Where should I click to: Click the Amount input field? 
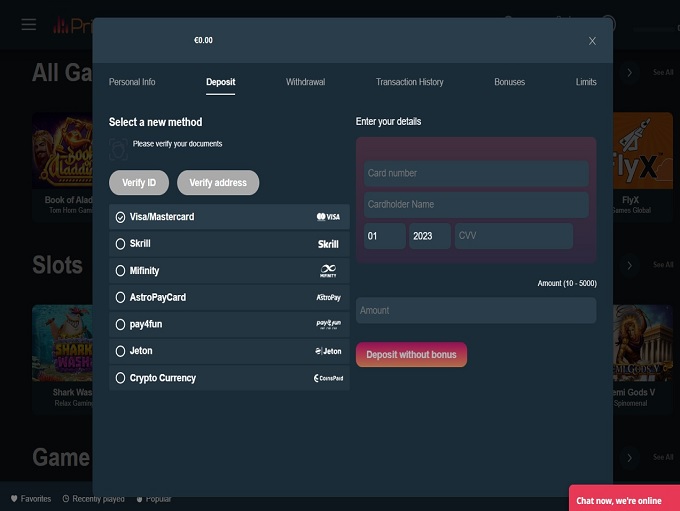(x=476, y=311)
